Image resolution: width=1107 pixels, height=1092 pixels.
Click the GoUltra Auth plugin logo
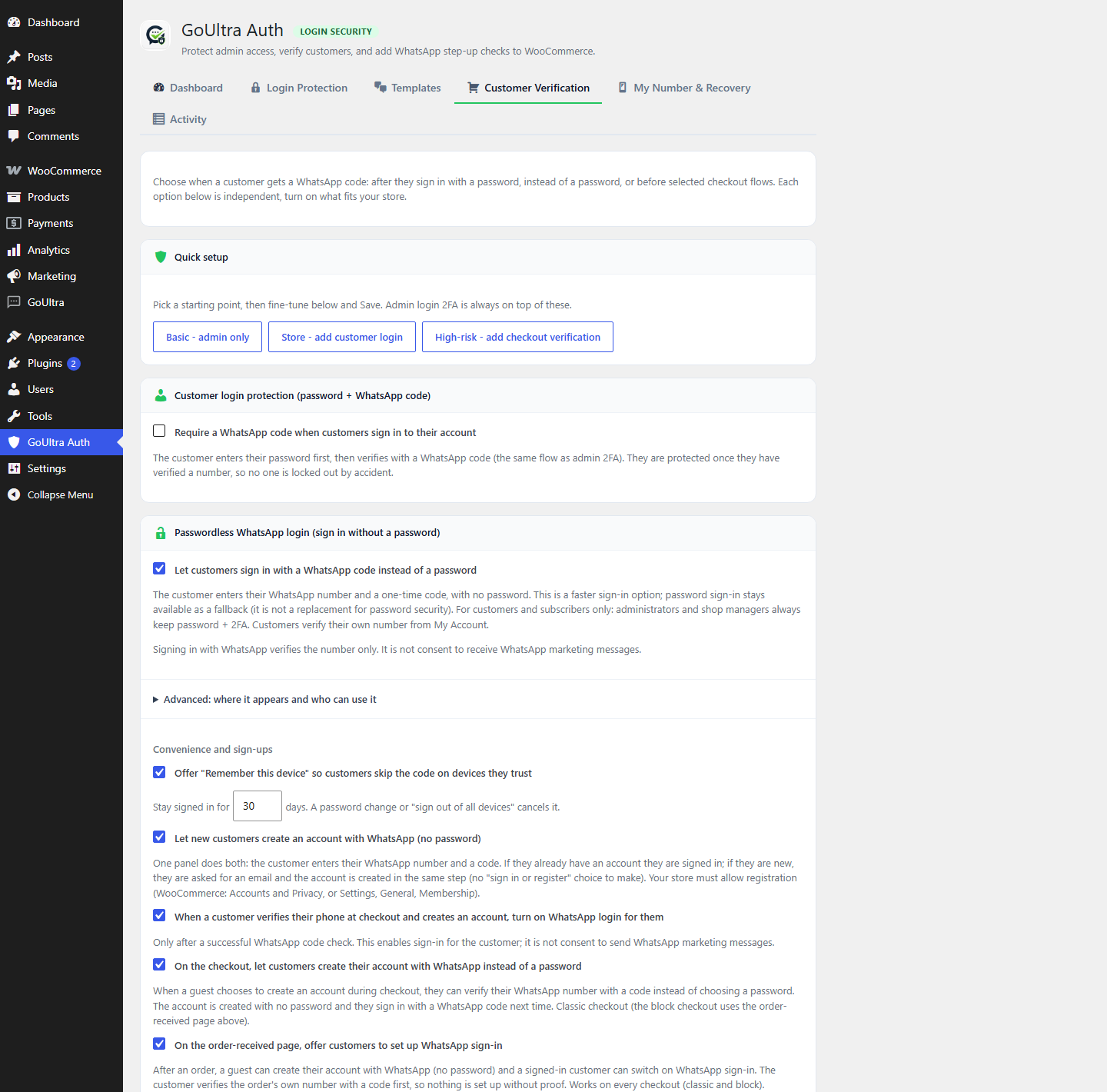pyautogui.click(x=156, y=35)
